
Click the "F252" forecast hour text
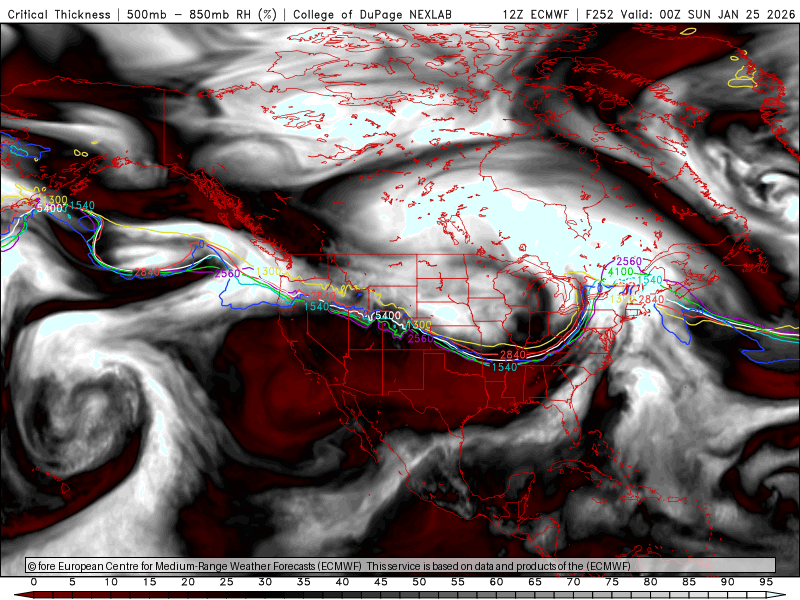599,14
